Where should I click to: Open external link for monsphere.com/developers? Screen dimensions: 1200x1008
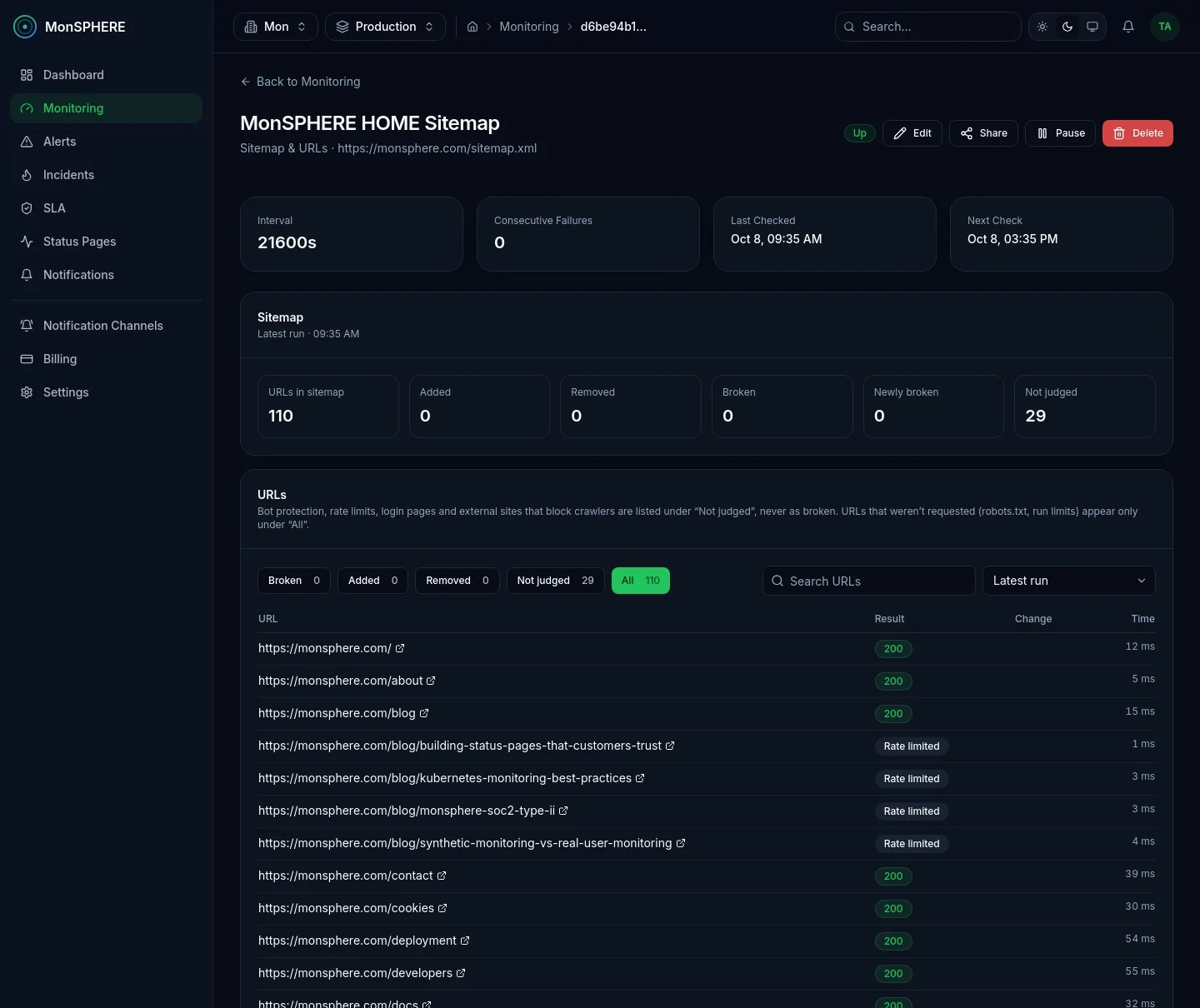coord(461,973)
